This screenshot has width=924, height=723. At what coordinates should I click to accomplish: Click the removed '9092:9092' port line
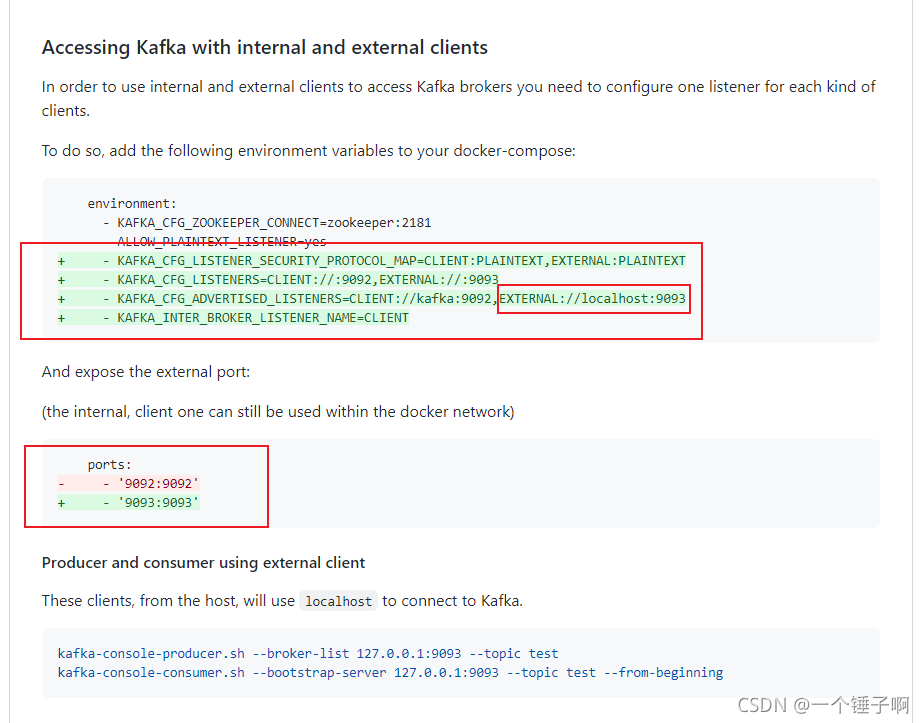[x=128, y=484]
